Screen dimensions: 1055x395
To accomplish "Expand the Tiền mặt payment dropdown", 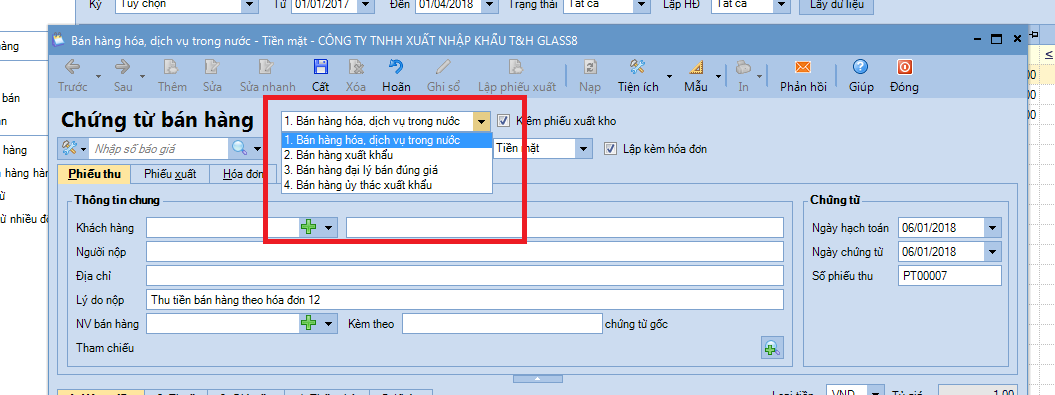I will (x=583, y=148).
